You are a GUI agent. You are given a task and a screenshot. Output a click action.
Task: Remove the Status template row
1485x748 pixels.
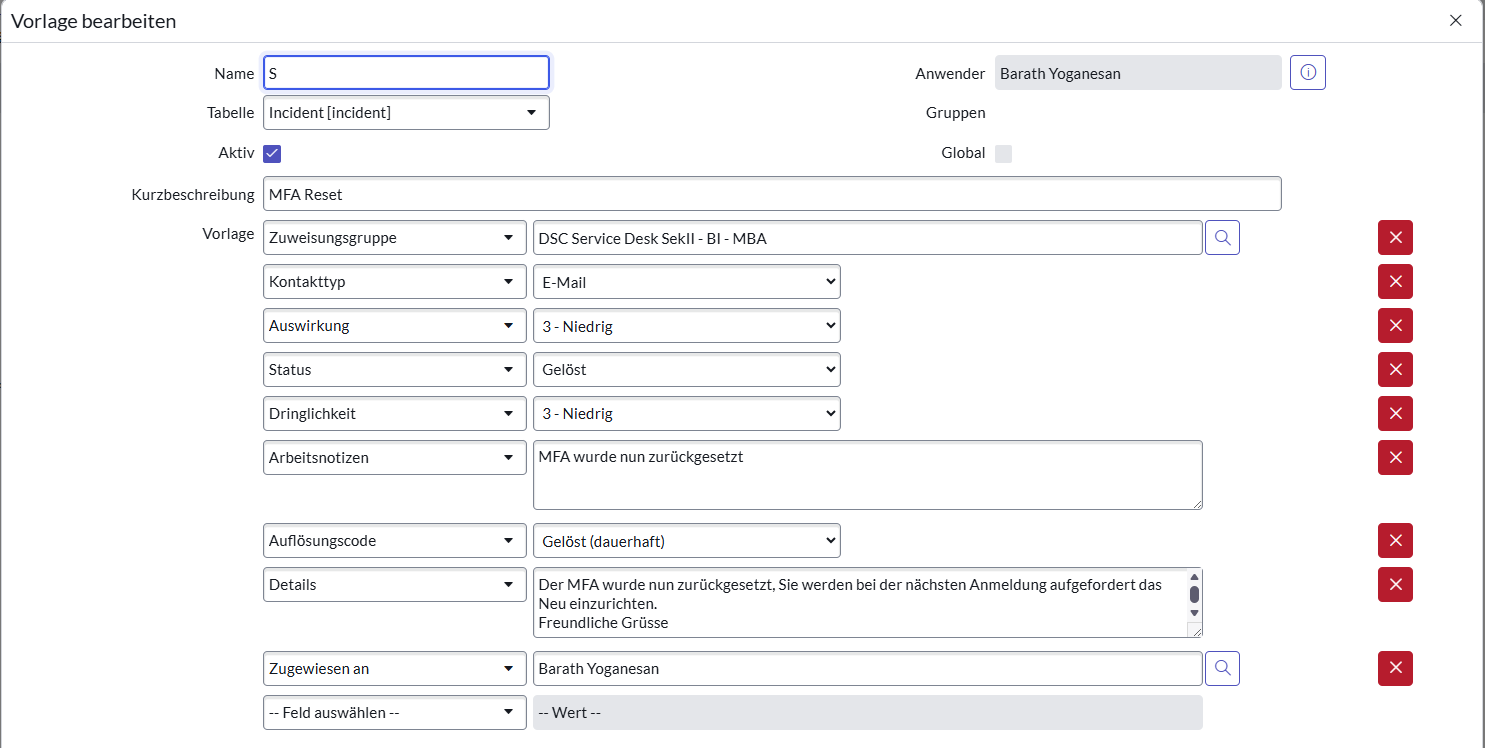pos(1395,369)
